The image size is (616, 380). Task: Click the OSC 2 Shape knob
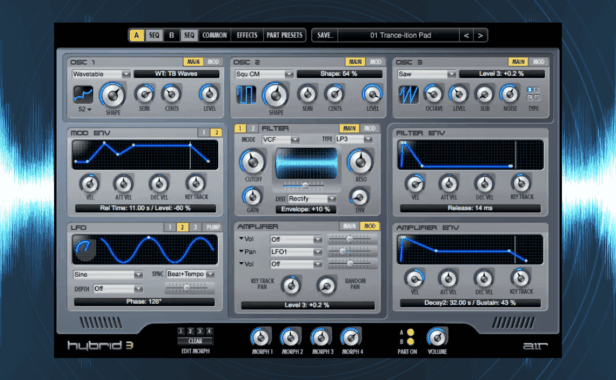point(275,95)
